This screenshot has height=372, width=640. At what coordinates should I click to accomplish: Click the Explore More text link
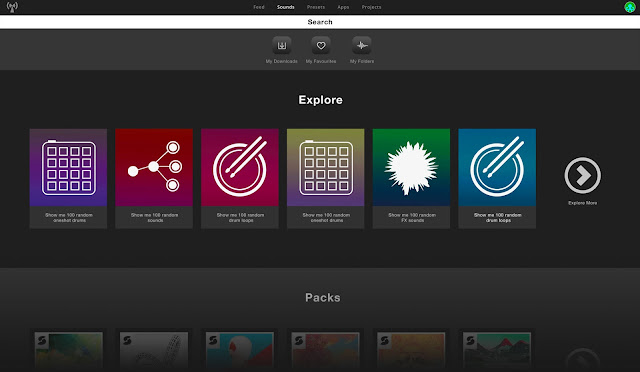582,203
